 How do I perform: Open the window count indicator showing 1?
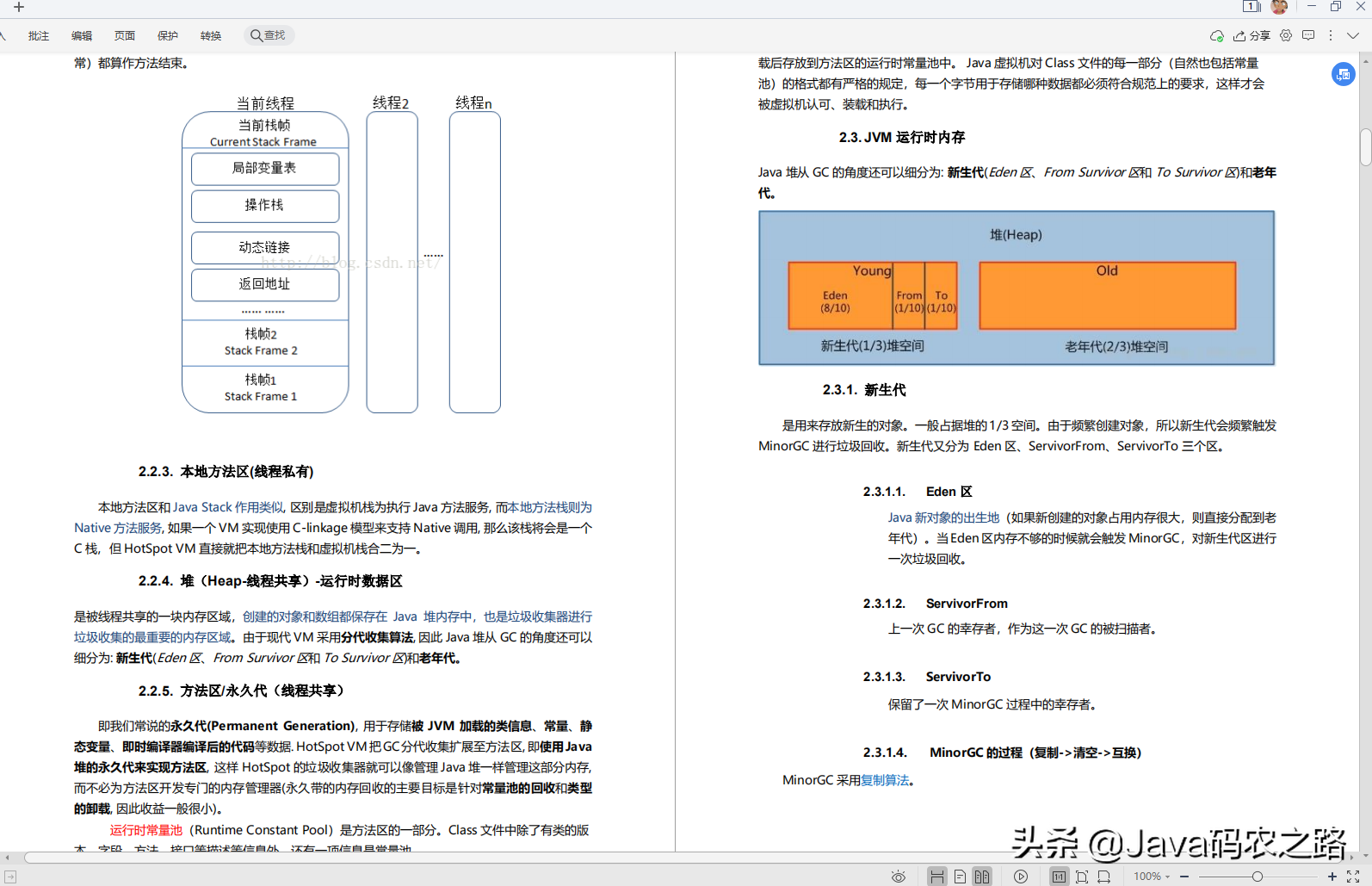point(1251,6)
